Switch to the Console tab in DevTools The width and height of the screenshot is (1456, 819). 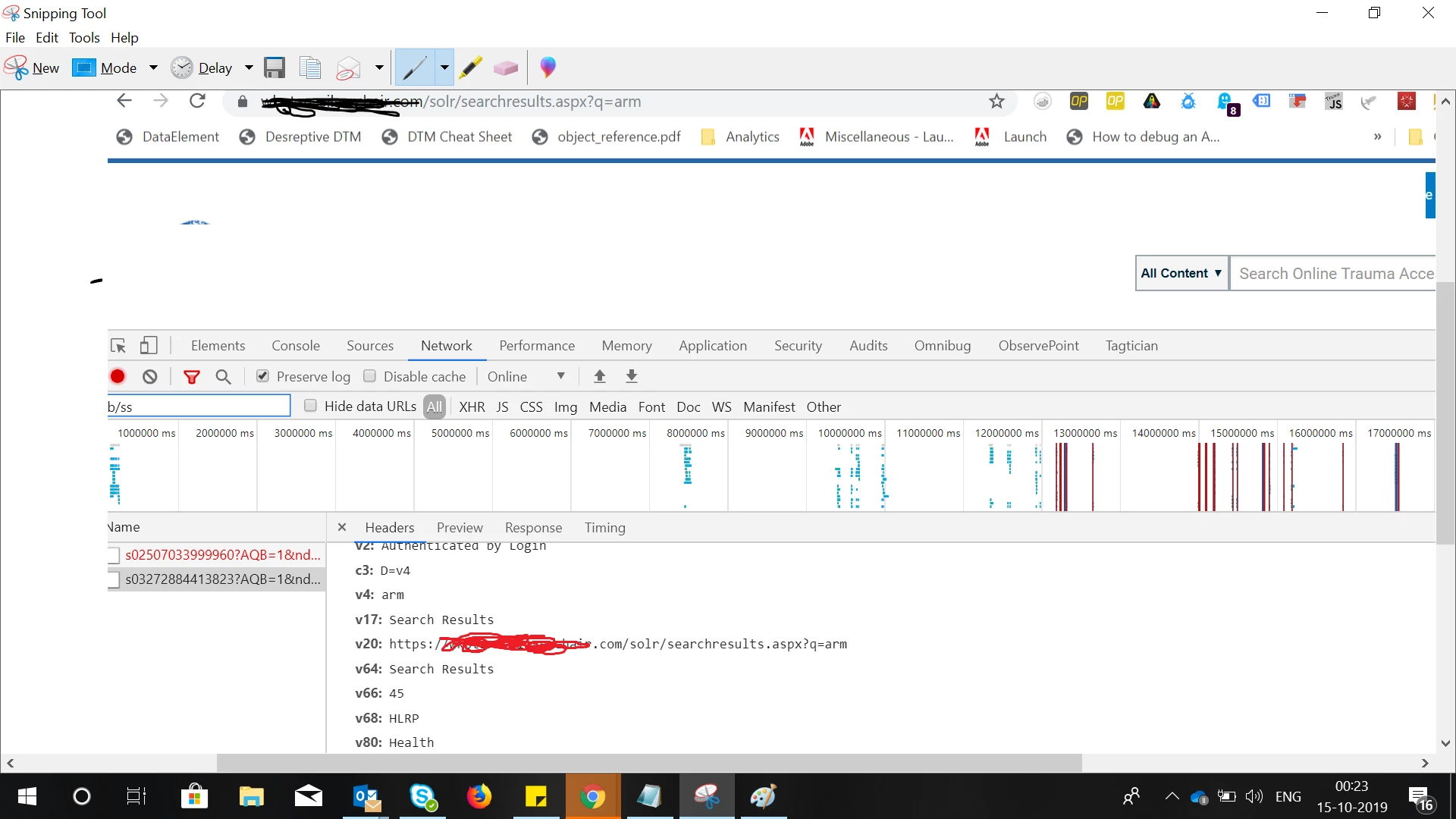[x=295, y=346]
